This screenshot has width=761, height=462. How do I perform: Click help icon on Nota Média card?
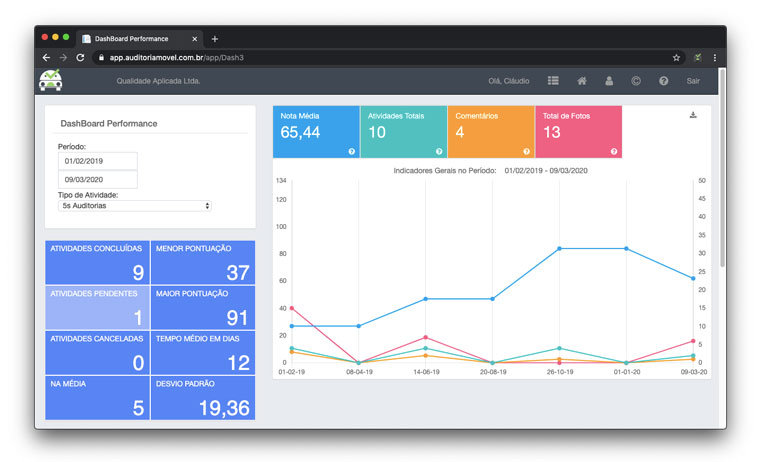(351, 151)
